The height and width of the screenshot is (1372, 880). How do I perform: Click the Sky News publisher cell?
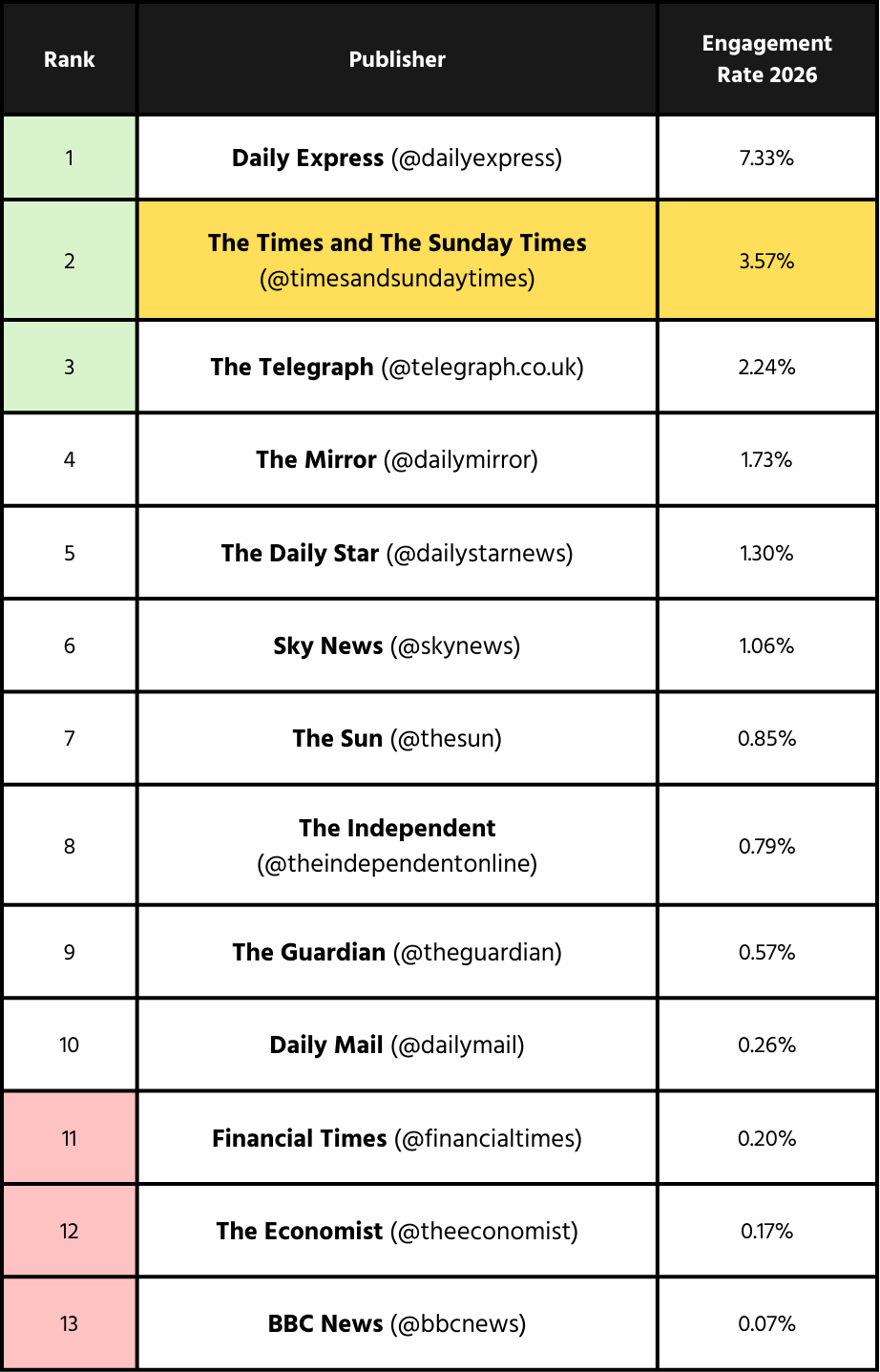(x=397, y=645)
